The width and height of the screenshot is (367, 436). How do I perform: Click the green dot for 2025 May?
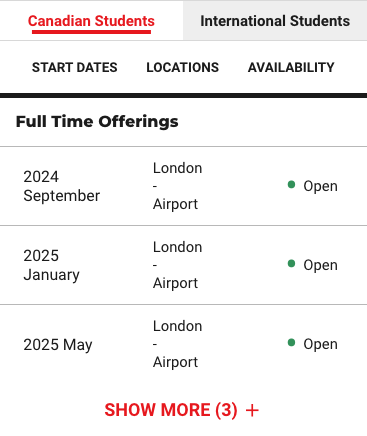point(291,342)
